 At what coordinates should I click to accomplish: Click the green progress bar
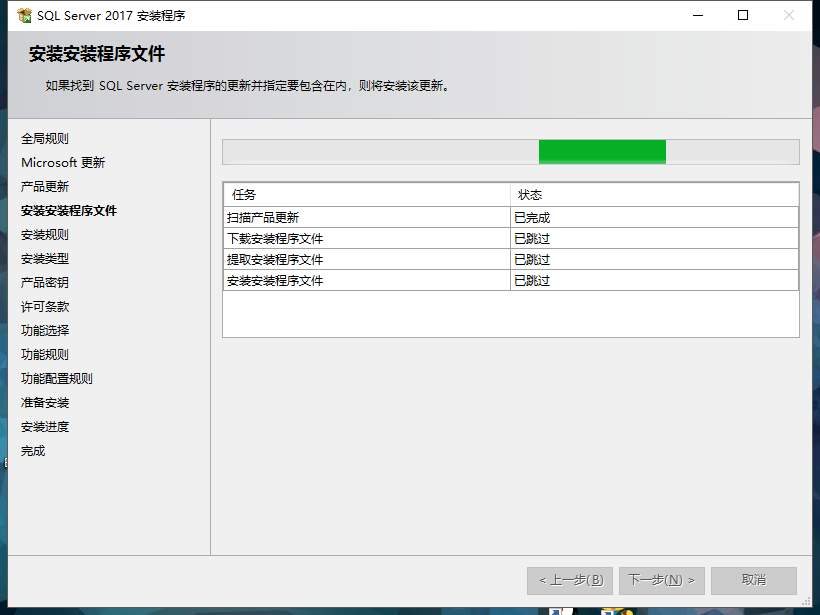coord(601,151)
